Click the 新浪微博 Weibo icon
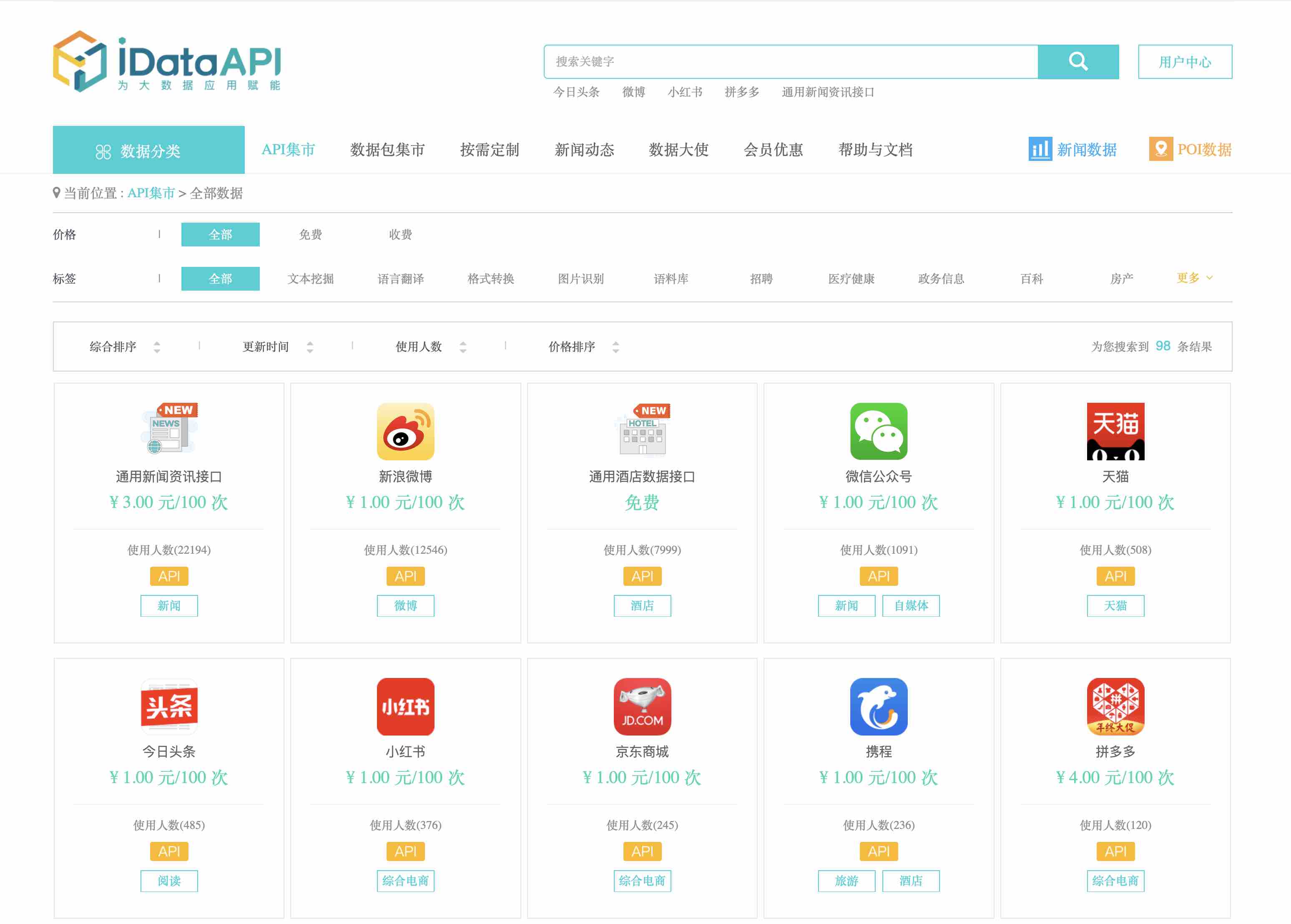 coord(405,431)
